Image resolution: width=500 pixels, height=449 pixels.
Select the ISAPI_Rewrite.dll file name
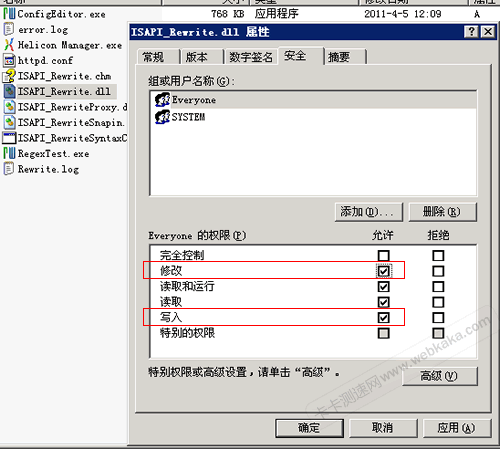click(64, 91)
